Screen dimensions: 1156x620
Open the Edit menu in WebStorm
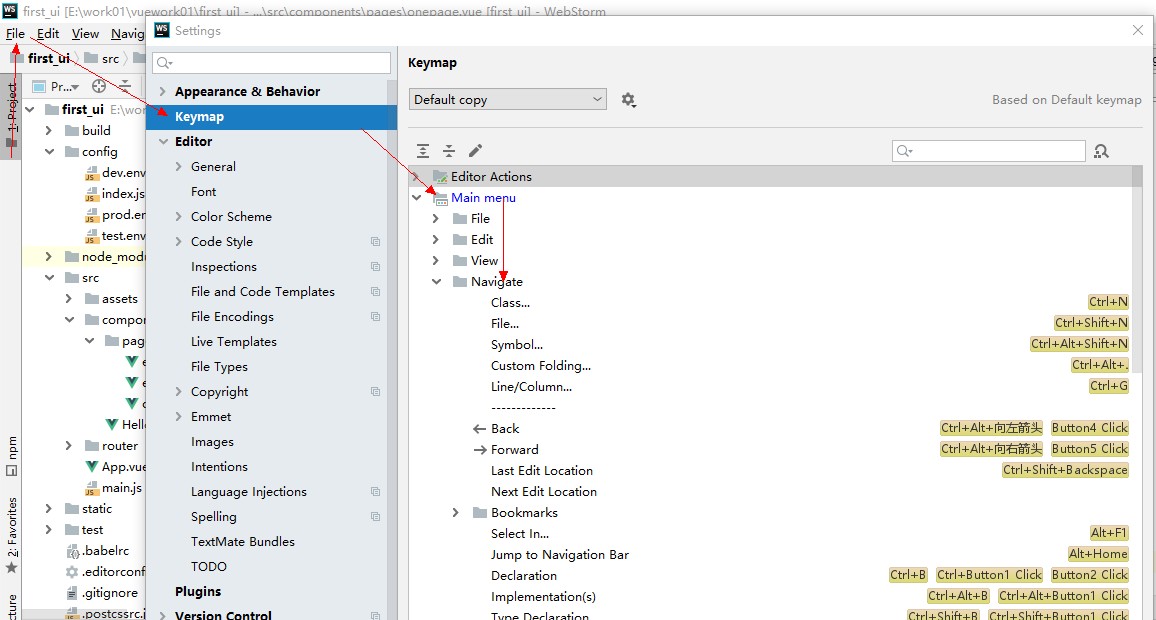(x=48, y=34)
